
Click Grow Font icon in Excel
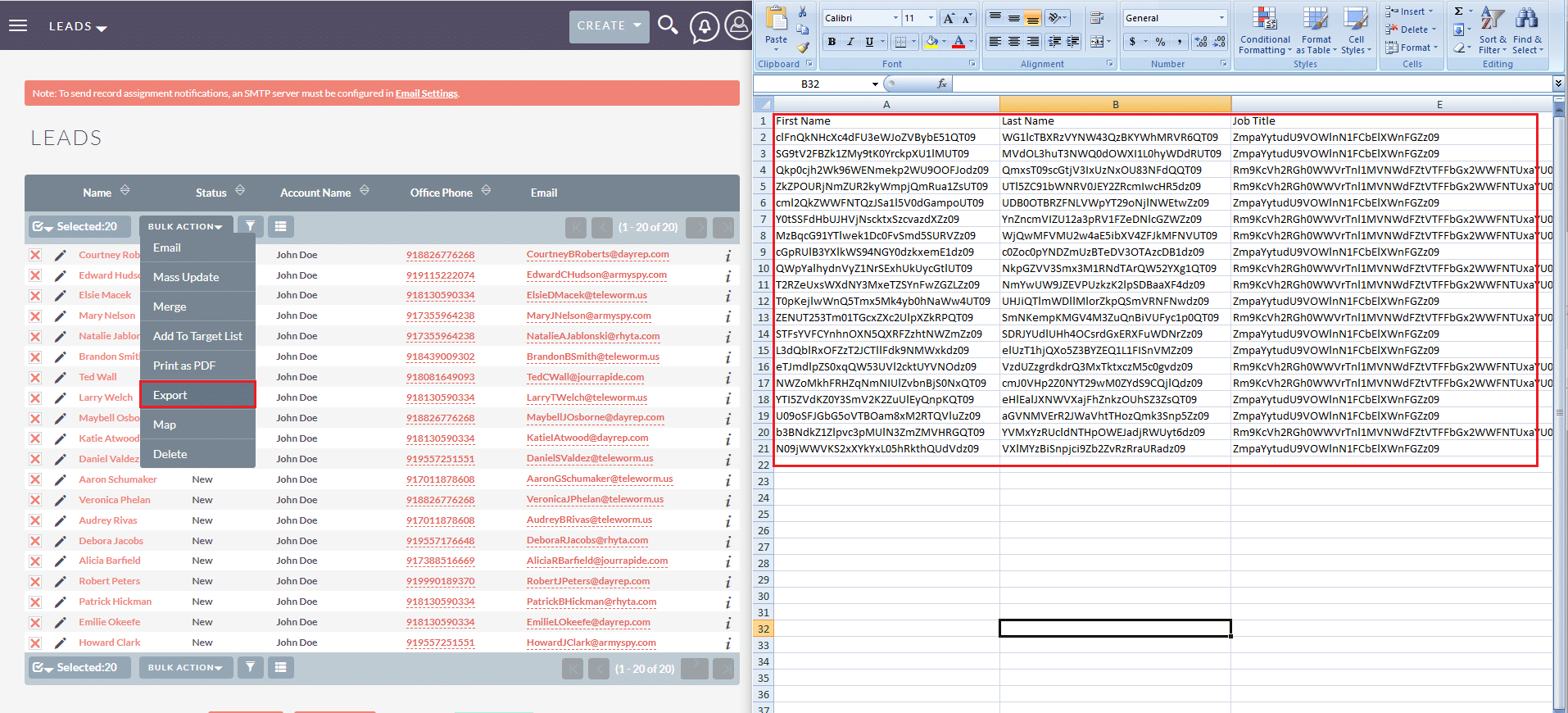pyautogui.click(x=949, y=18)
